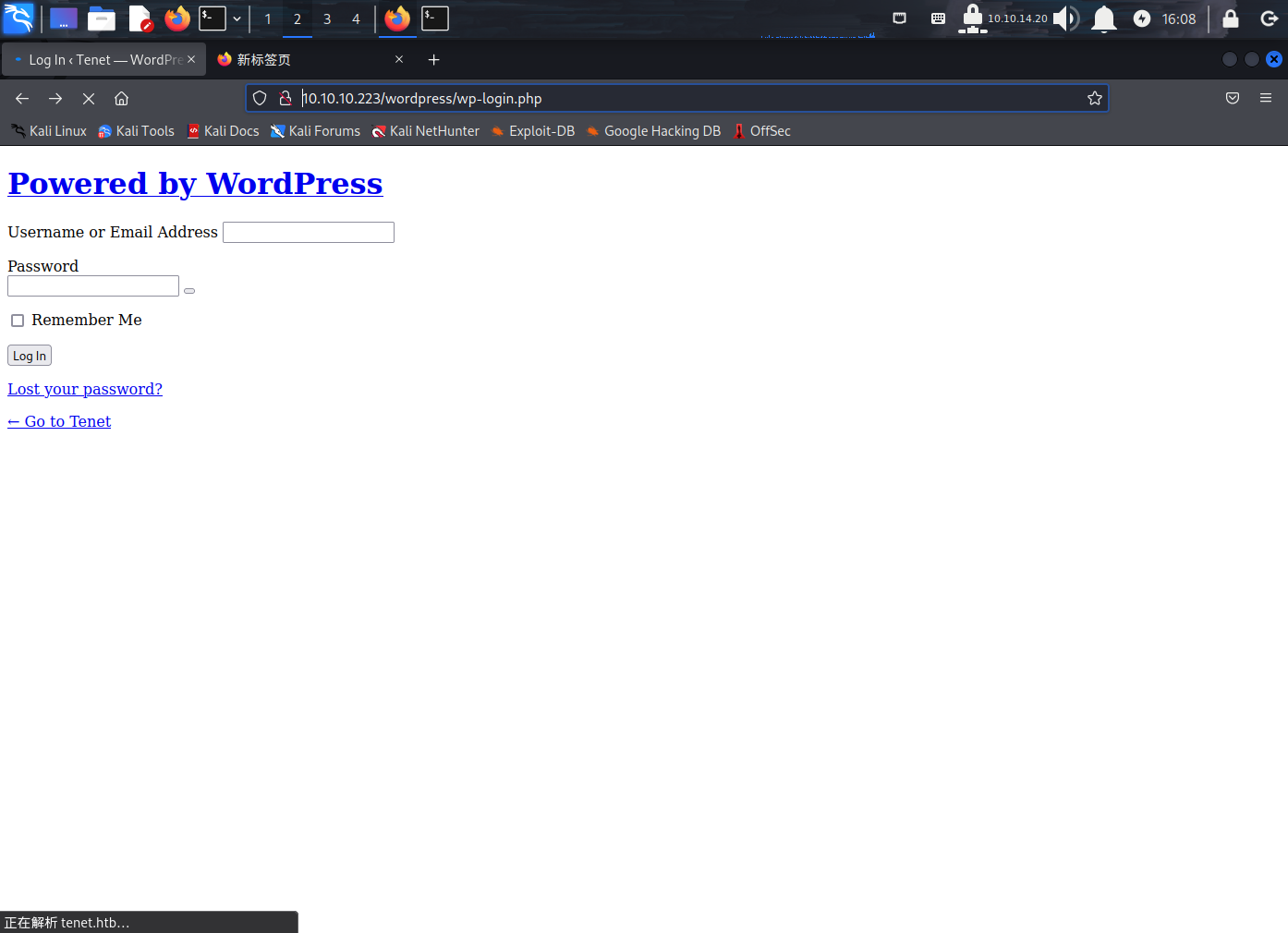The height and width of the screenshot is (933, 1288).
Task: Open the Google Hacking DB bookmark
Action: tap(653, 131)
